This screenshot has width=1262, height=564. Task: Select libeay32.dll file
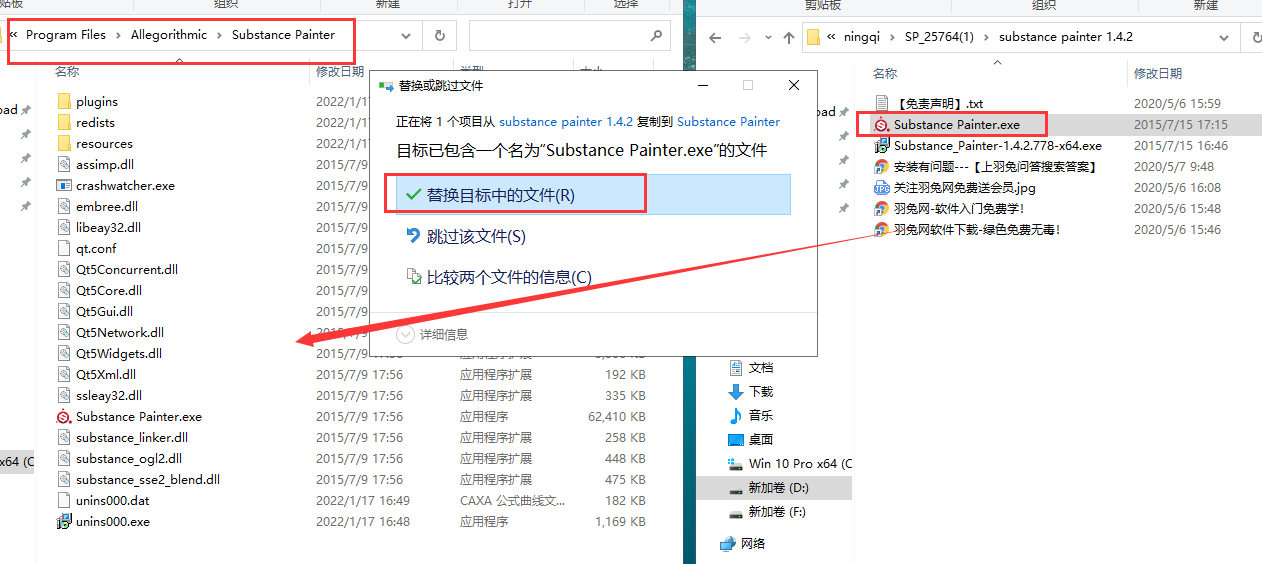tap(108, 227)
